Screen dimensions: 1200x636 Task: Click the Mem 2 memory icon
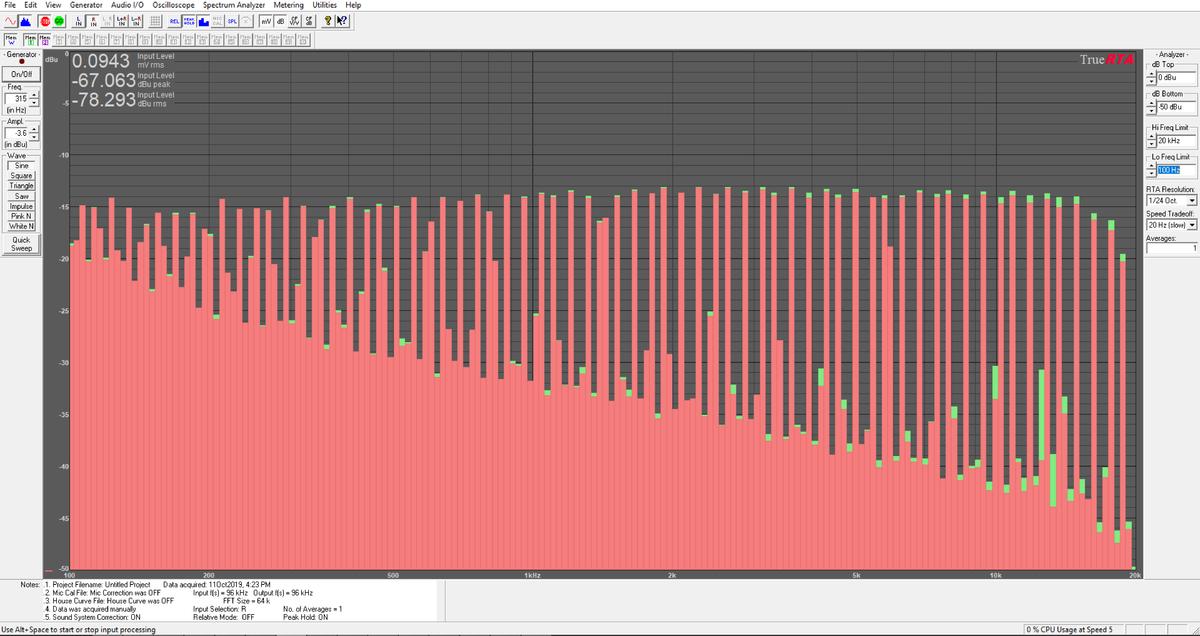click(44, 39)
